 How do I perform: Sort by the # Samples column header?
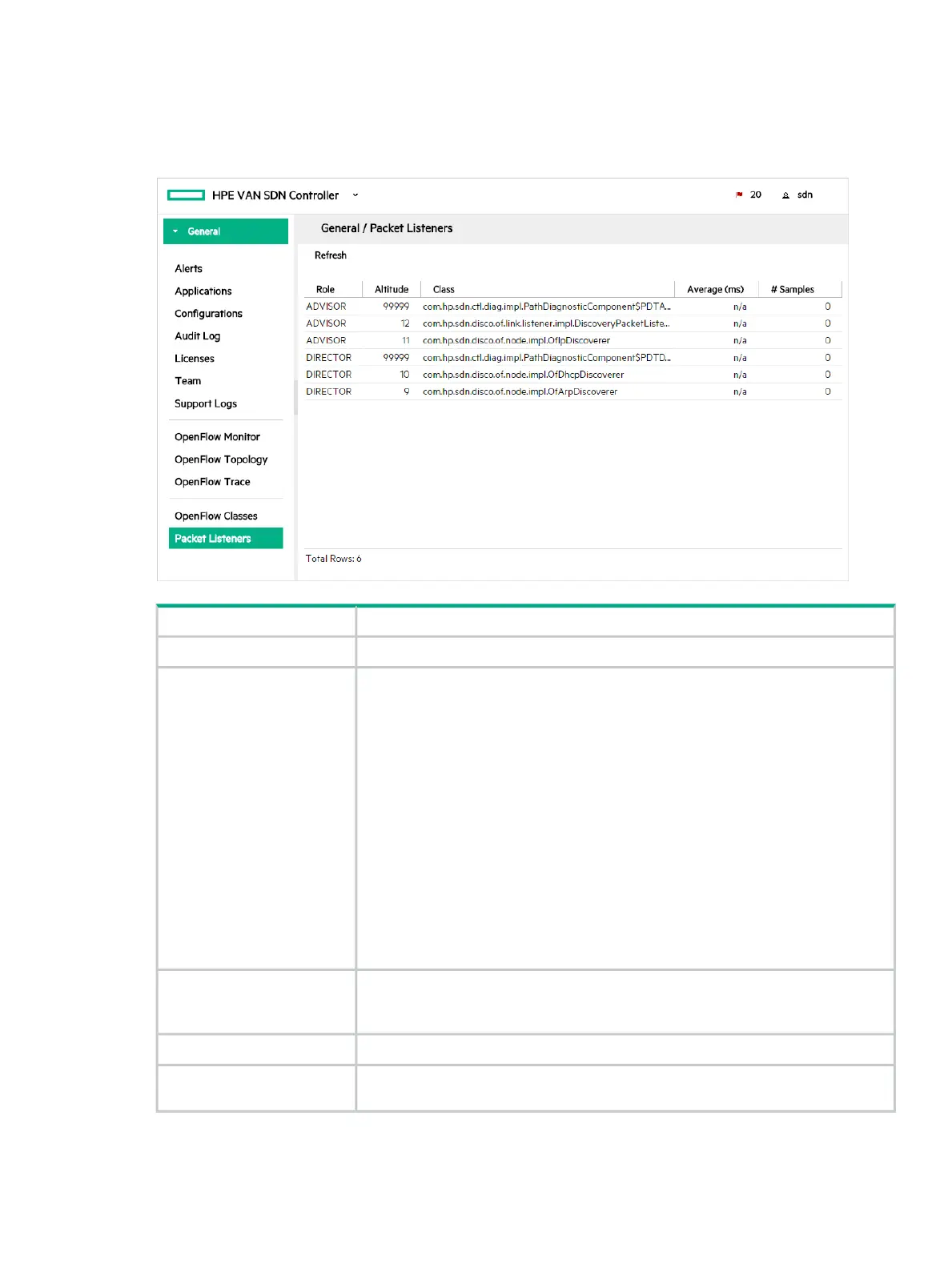point(792,290)
